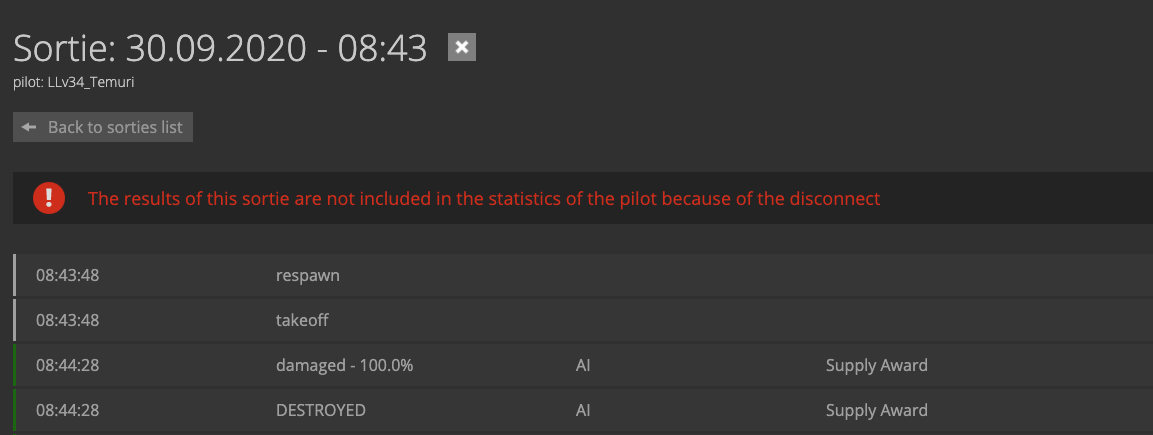The height and width of the screenshot is (435, 1153).
Task: Click the green marker beside the DESTROYED row
Action: click(x=15, y=410)
